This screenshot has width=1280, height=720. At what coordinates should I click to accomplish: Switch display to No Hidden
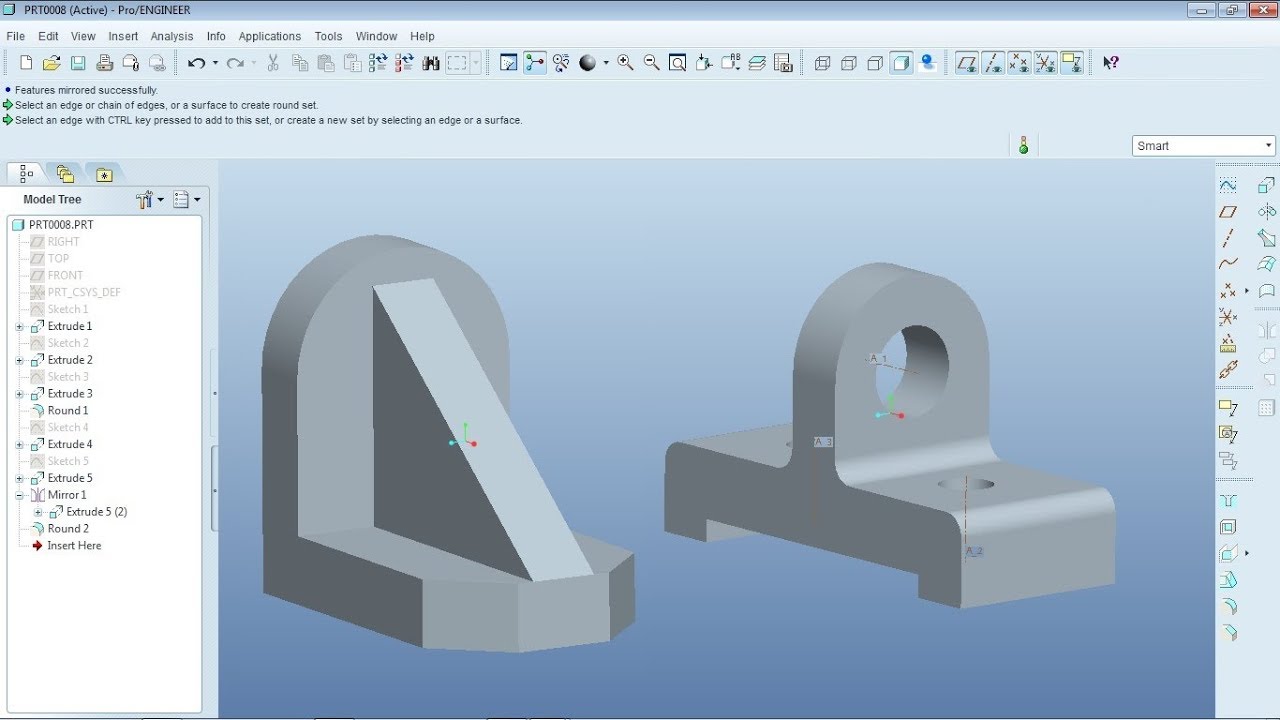(875, 63)
